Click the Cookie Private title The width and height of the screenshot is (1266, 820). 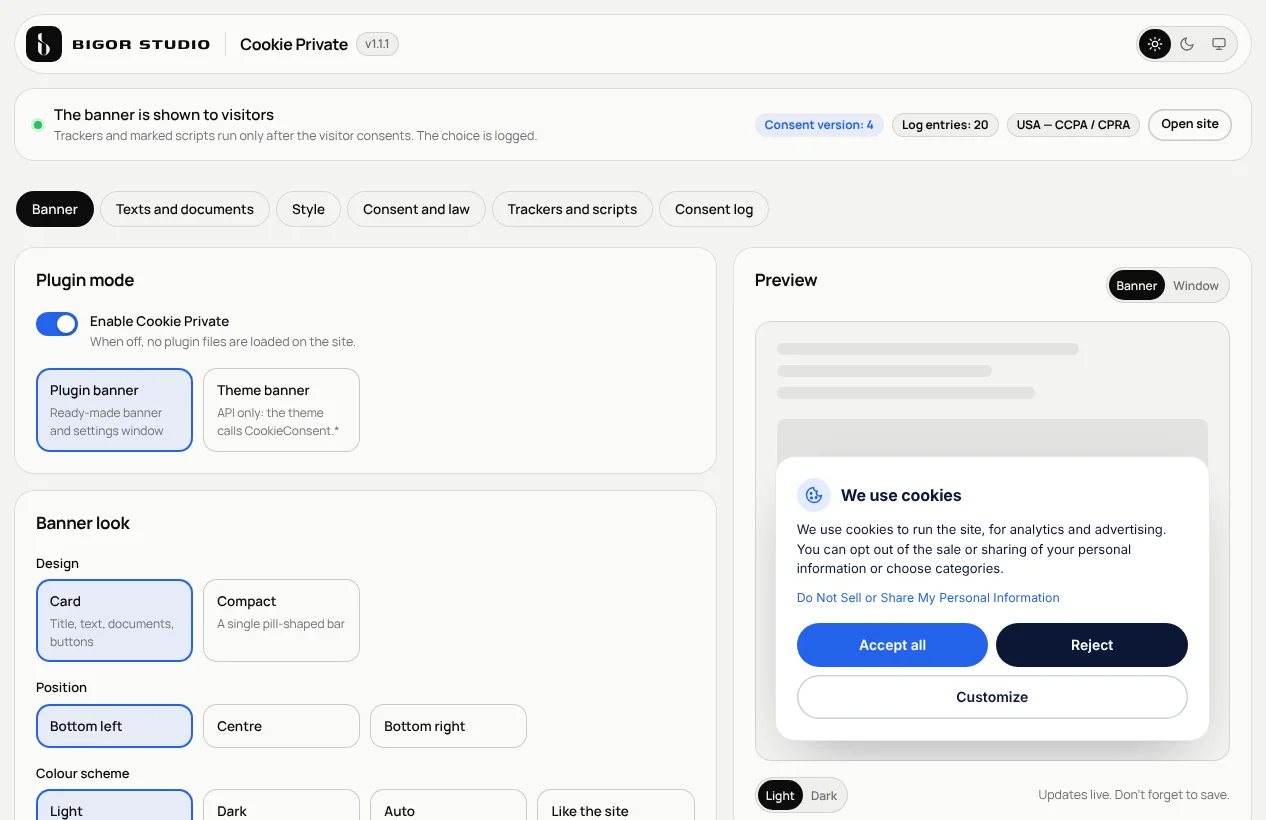click(x=294, y=44)
